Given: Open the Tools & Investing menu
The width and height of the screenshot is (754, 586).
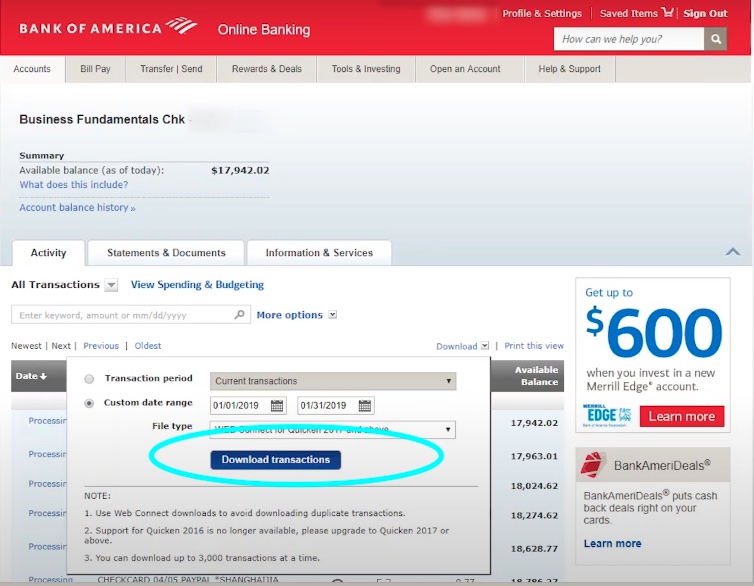Looking at the screenshot, I should 366,69.
